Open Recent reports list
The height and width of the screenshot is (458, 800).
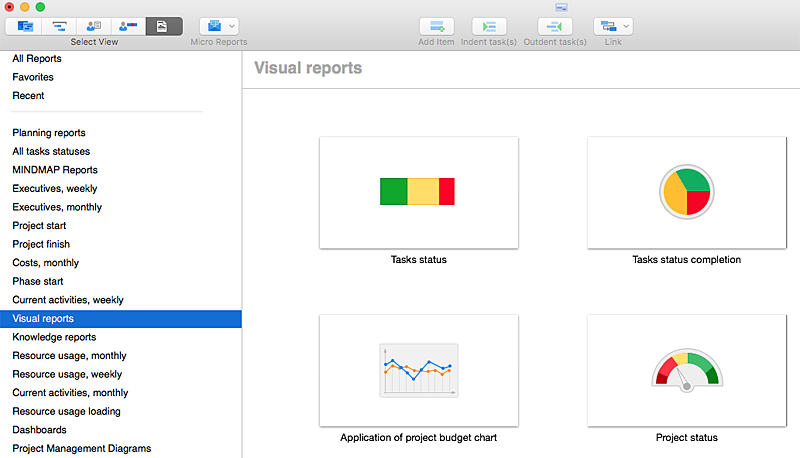28,95
